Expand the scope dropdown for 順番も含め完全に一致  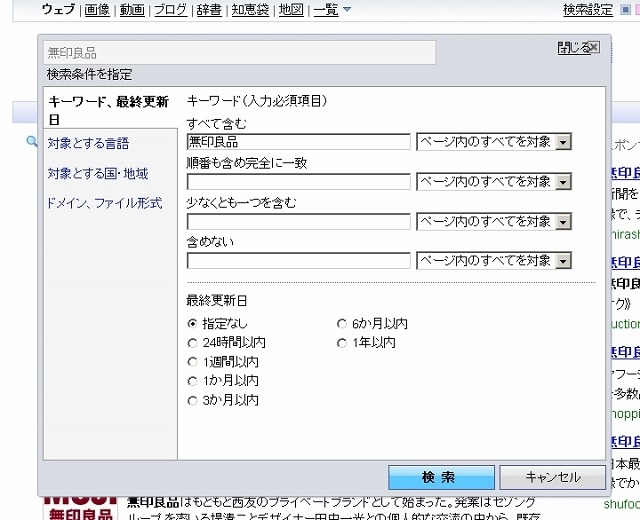point(494,182)
